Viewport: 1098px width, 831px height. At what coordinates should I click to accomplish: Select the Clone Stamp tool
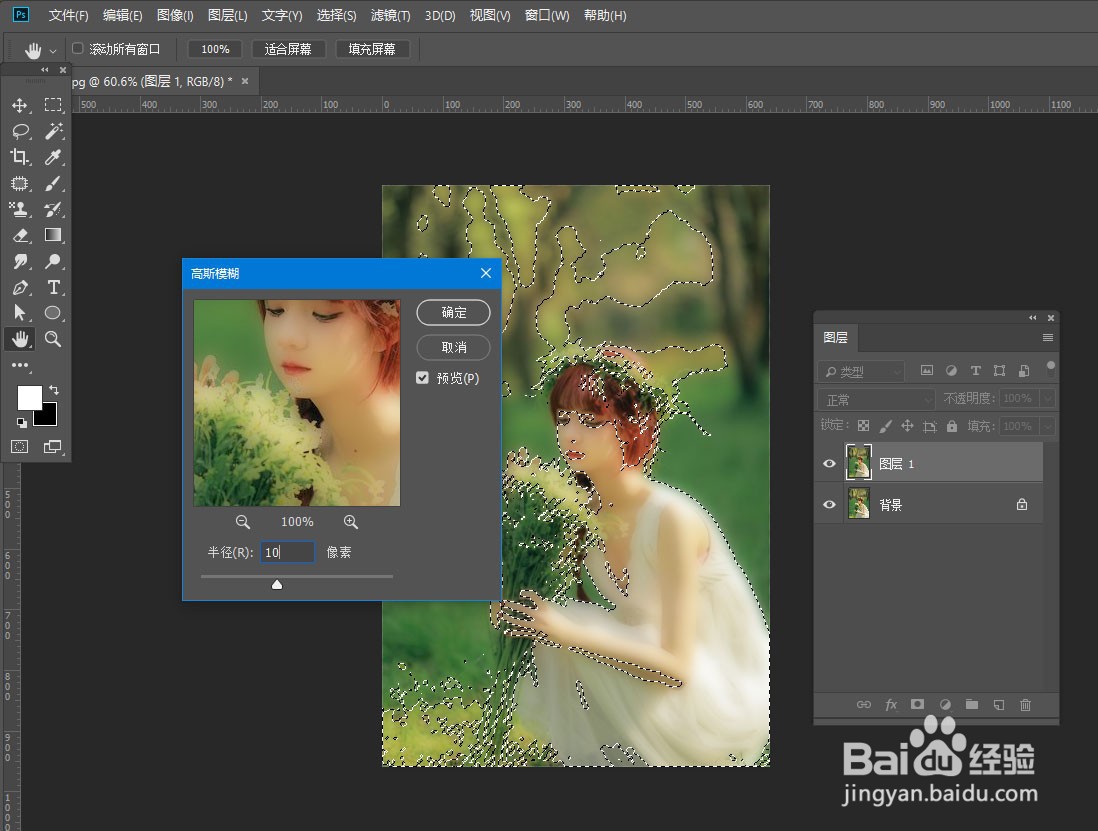tap(20, 209)
